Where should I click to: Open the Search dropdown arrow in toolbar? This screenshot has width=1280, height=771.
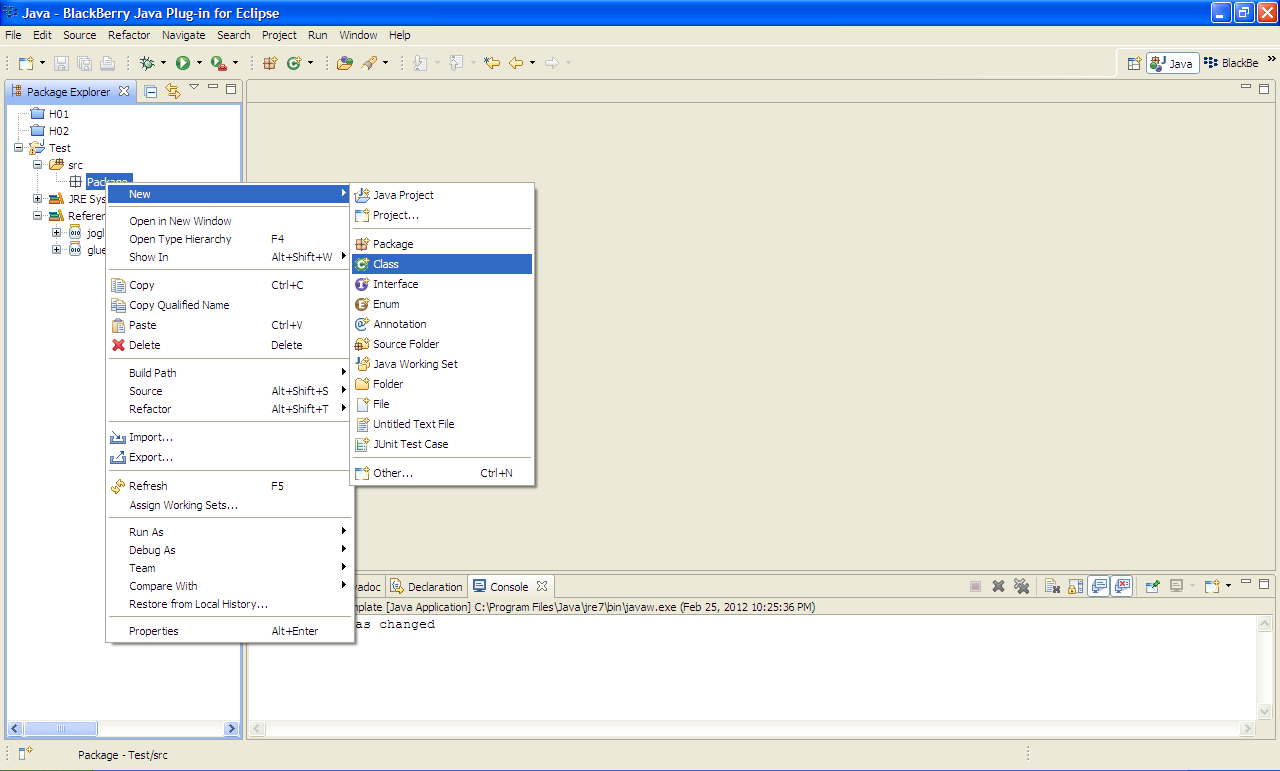(x=385, y=63)
